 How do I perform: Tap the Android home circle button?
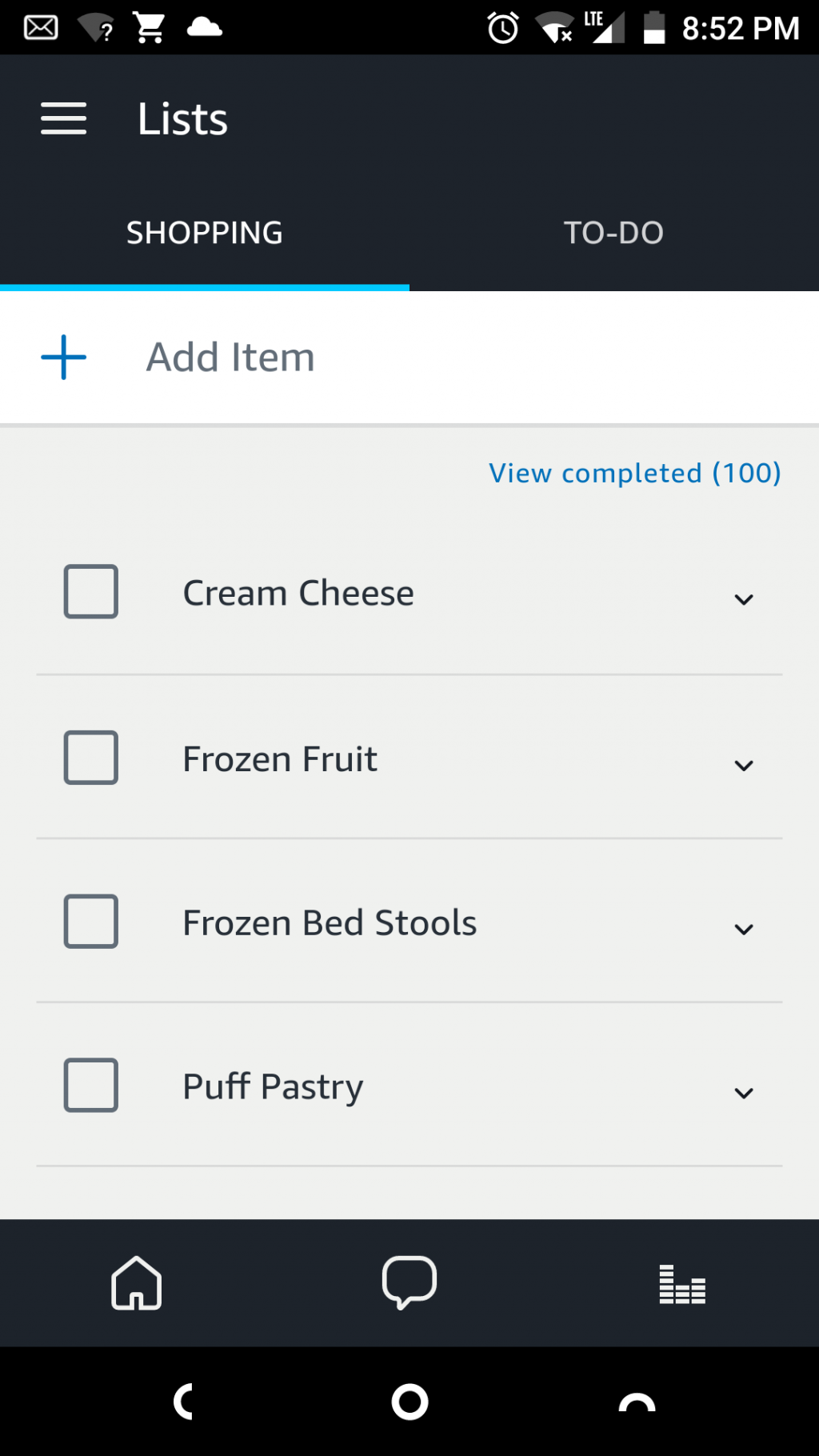click(409, 1402)
